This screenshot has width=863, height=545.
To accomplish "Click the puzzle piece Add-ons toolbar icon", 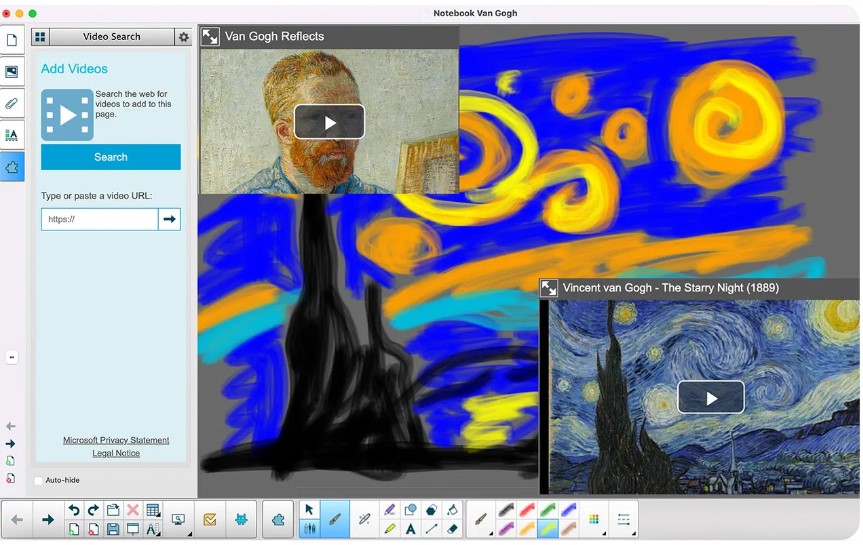I will tap(278, 520).
